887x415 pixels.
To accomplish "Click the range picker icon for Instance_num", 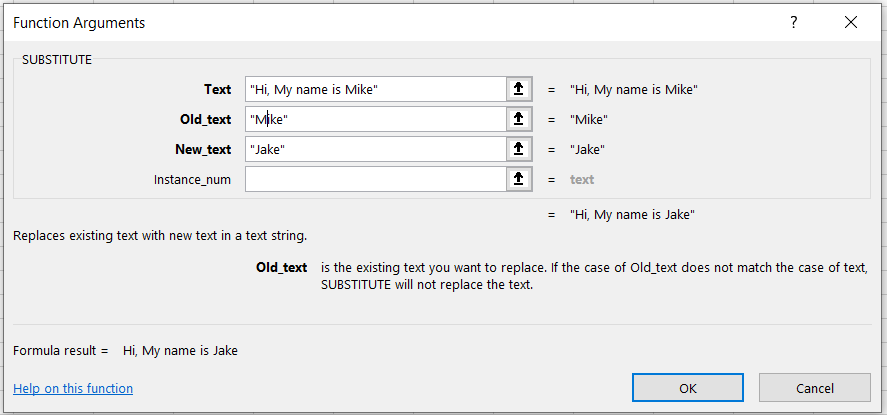I will 518,179.
